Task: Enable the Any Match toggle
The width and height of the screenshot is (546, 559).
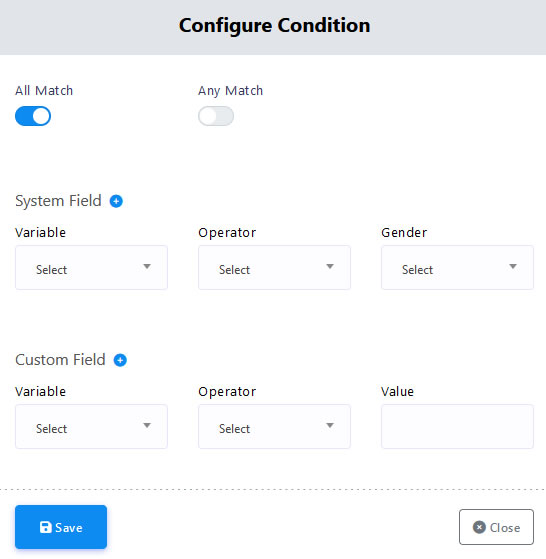Action: point(216,116)
